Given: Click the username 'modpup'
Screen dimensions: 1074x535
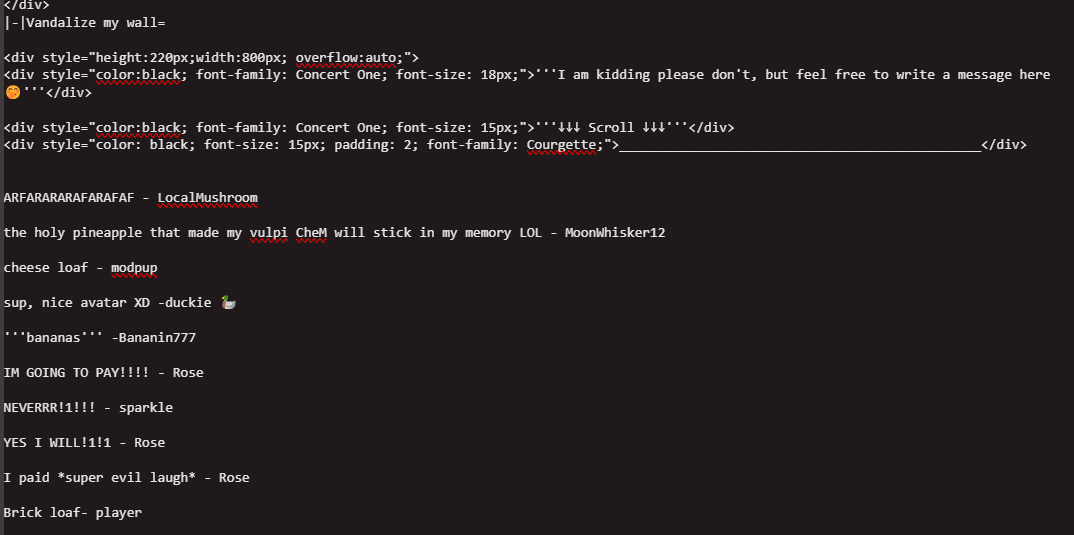Looking at the screenshot, I should click(x=134, y=267).
